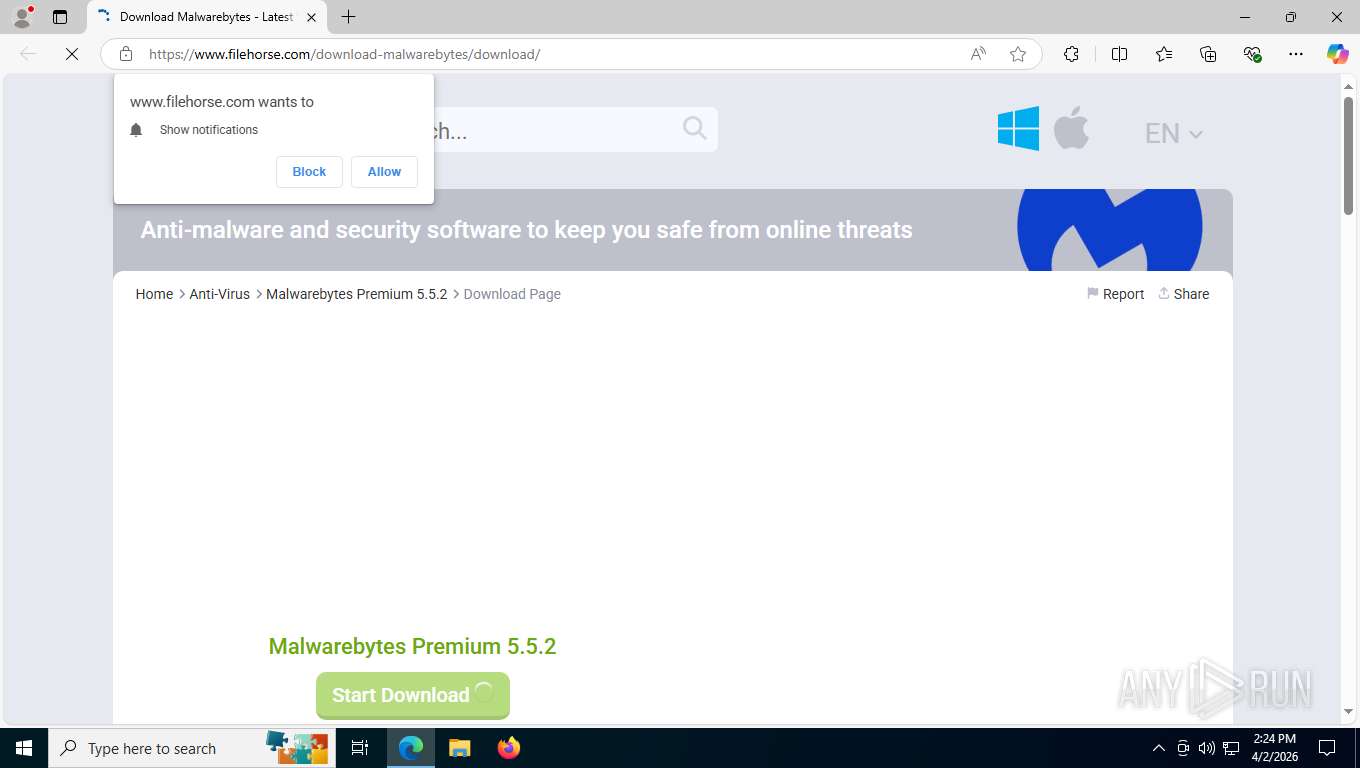Screen dimensions: 1360x768
Task: Switch to Microsoft Edge in taskbar
Action: (411, 748)
